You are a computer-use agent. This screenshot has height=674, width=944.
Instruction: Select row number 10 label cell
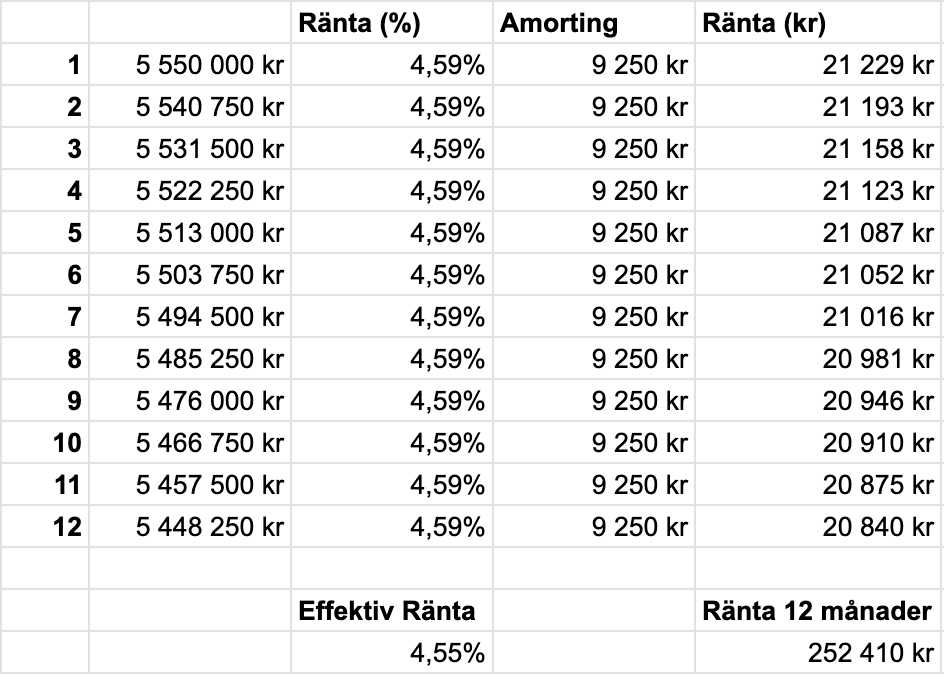pos(45,443)
